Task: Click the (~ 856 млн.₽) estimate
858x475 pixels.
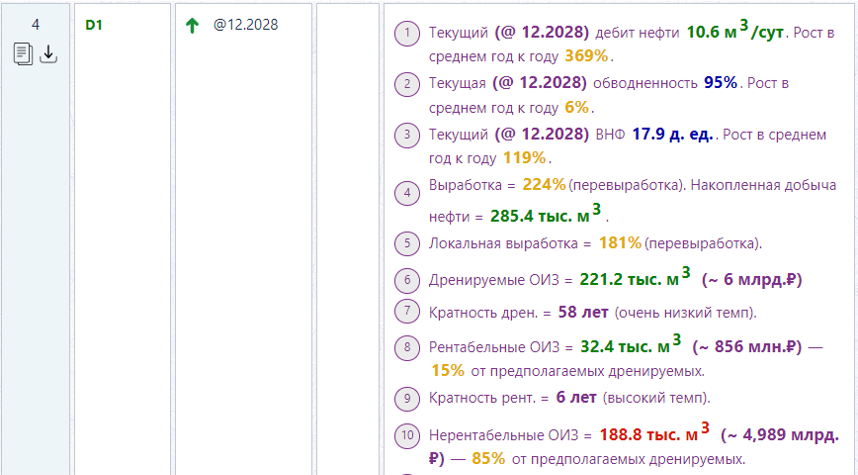Action: tap(747, 347)
